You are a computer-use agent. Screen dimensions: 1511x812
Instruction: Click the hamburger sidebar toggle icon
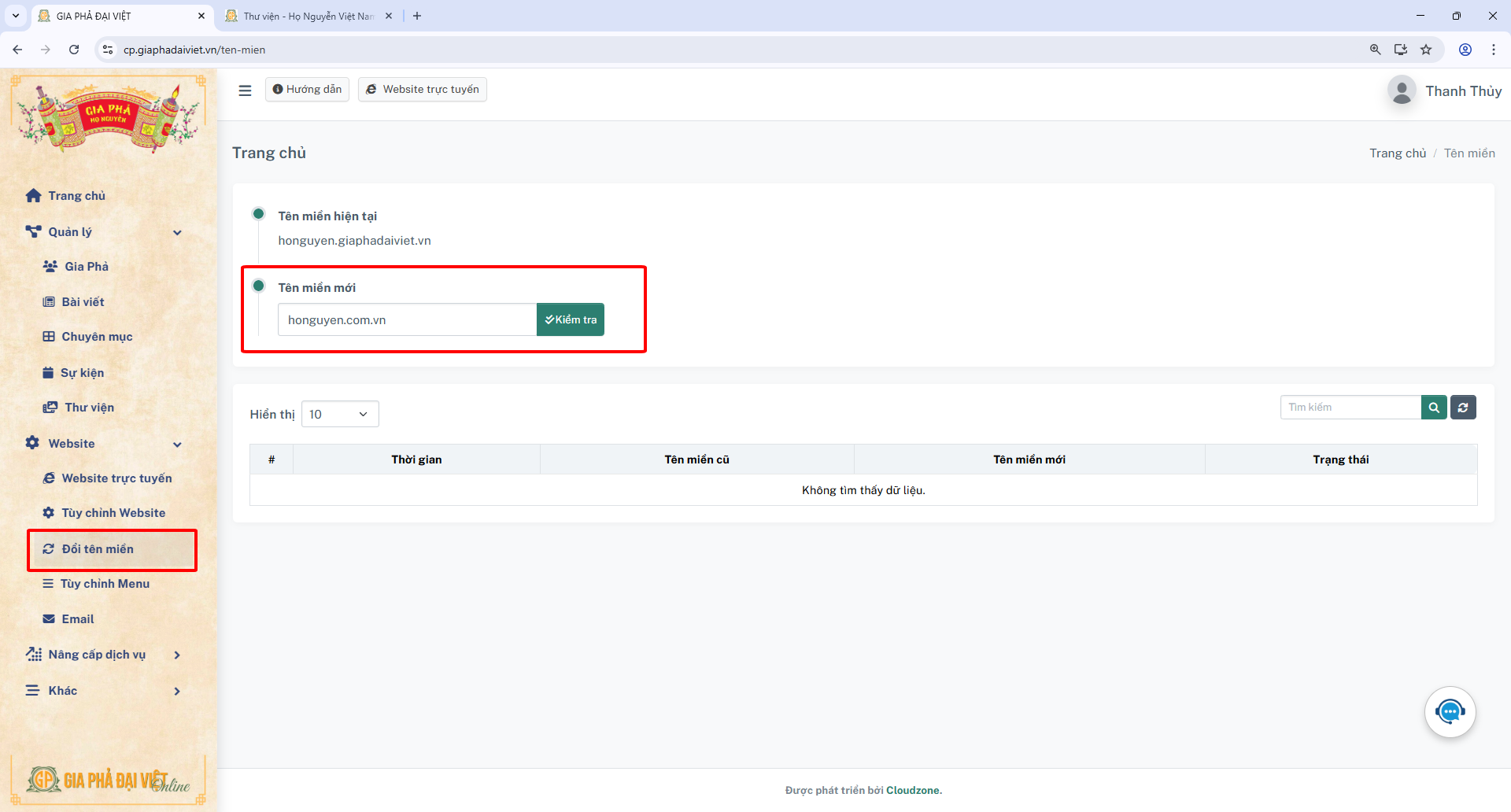pyautogui.click(x=245, y=90)
